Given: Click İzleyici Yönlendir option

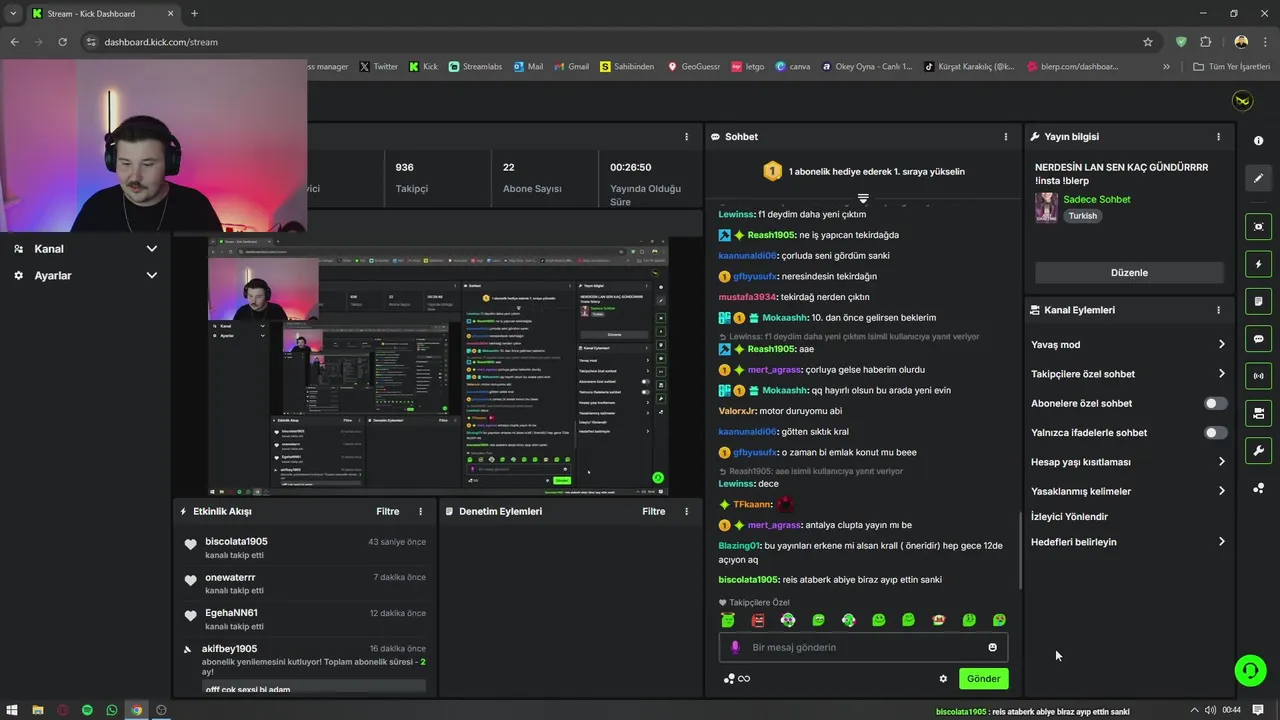Looking at the screenshot, I should pos(1069,517).
